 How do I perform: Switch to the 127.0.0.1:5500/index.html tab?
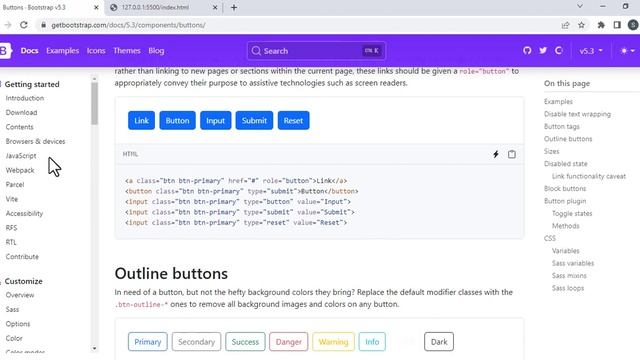(162, 7)
